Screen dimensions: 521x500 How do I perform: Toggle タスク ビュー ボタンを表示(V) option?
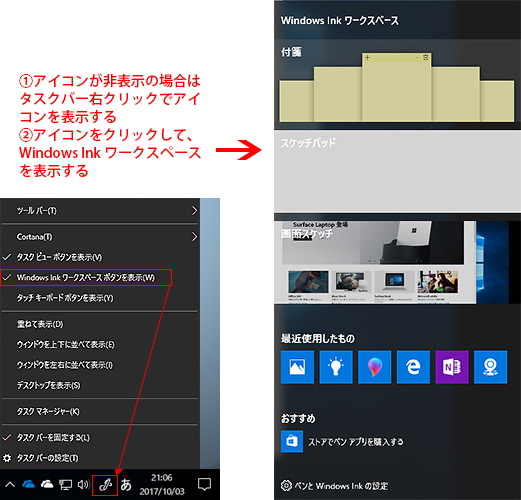[100, 257]
